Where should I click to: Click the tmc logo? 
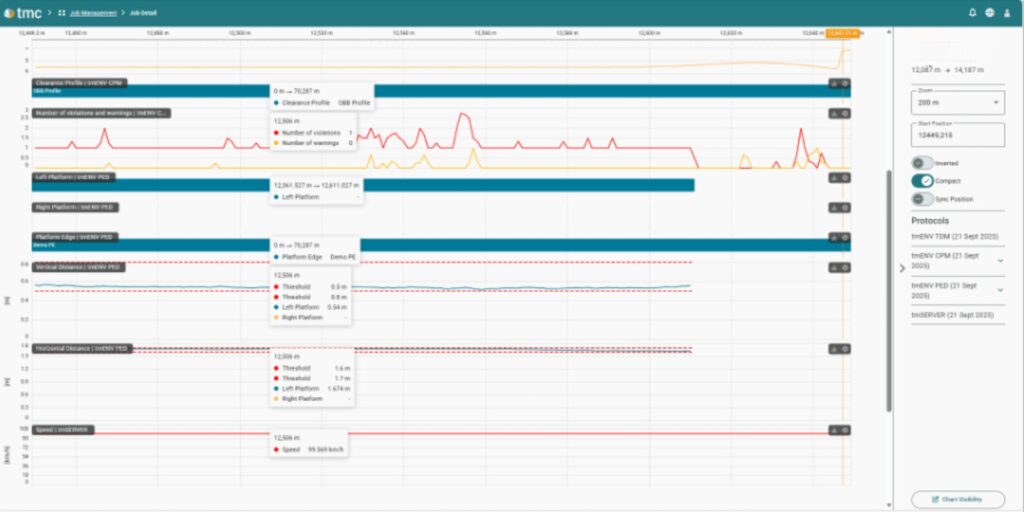pyautogui.click(x=26, y=13)
